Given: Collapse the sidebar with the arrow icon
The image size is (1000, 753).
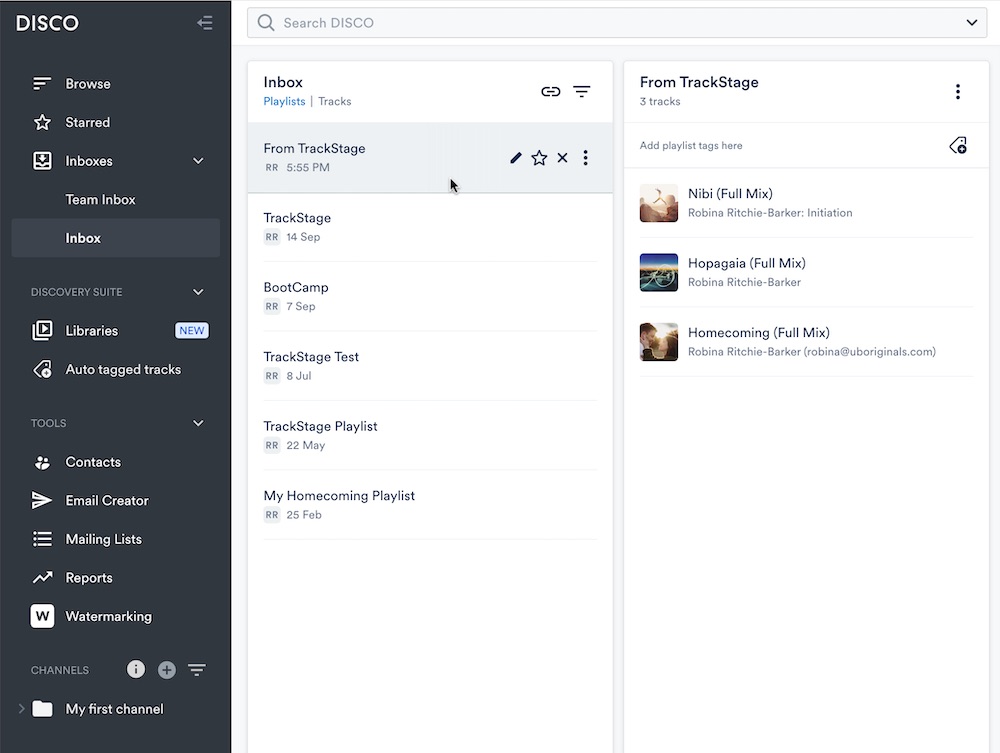Looking at the screenshot, I should click(205, 23).
